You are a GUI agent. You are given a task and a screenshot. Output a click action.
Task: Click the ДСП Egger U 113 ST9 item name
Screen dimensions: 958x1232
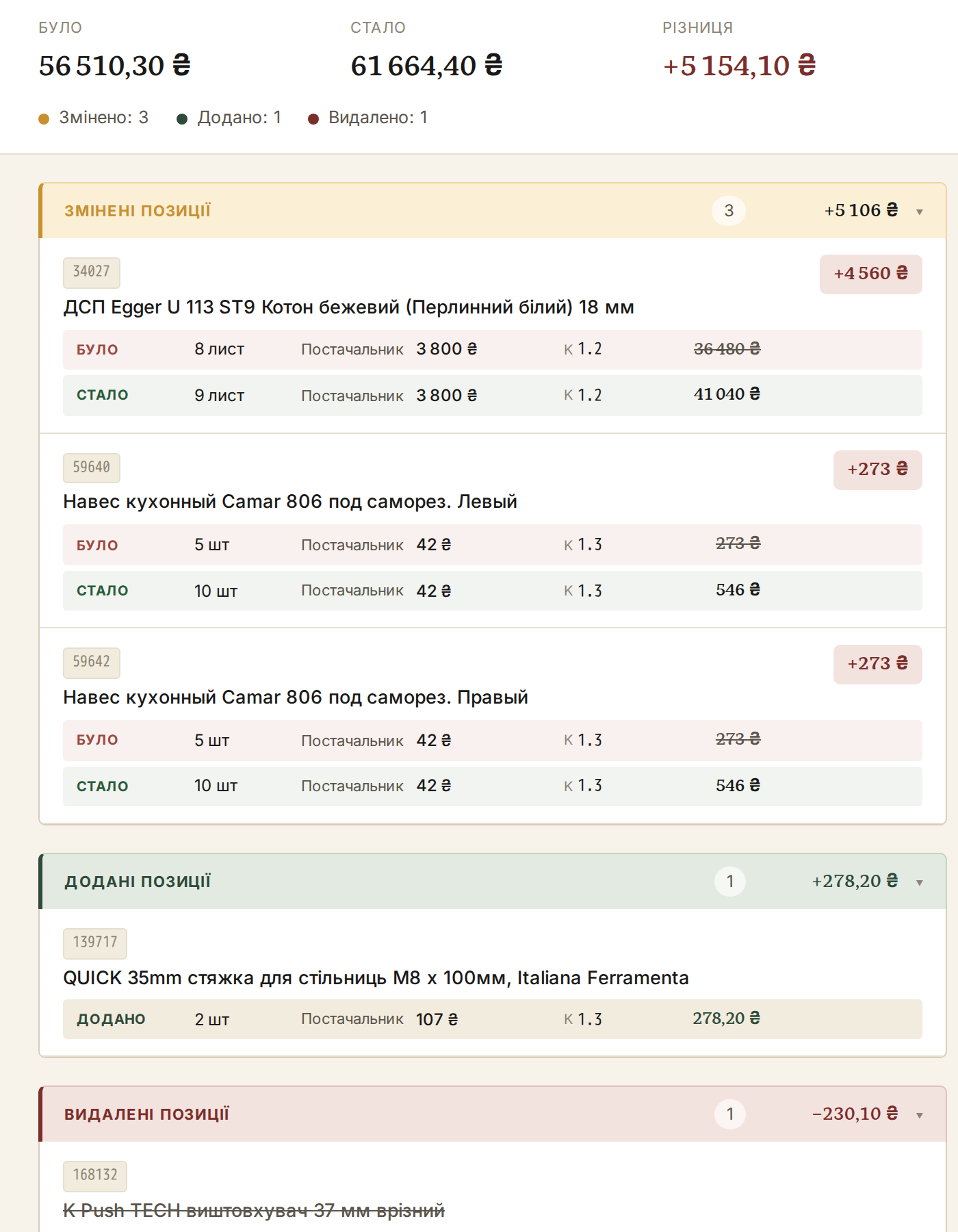click(x=348, y=307)
